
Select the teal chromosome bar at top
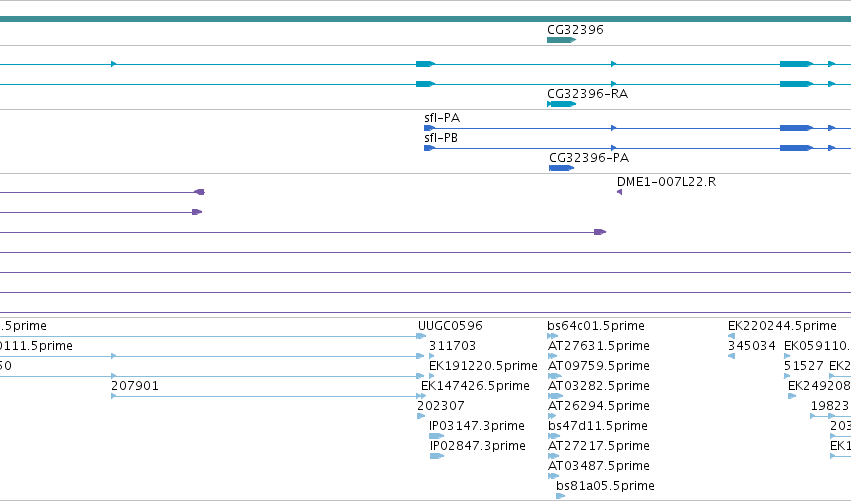pyautogui.click(x=426, y=19)
